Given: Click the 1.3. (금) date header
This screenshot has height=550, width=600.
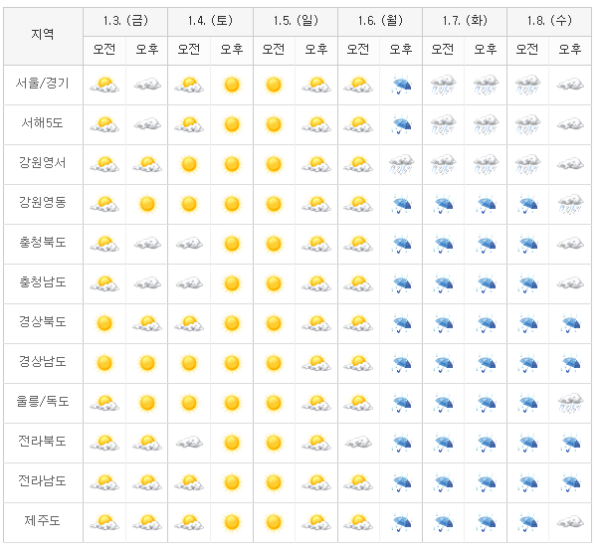Looking at the screenshot, I should click(x=126, y=20).
